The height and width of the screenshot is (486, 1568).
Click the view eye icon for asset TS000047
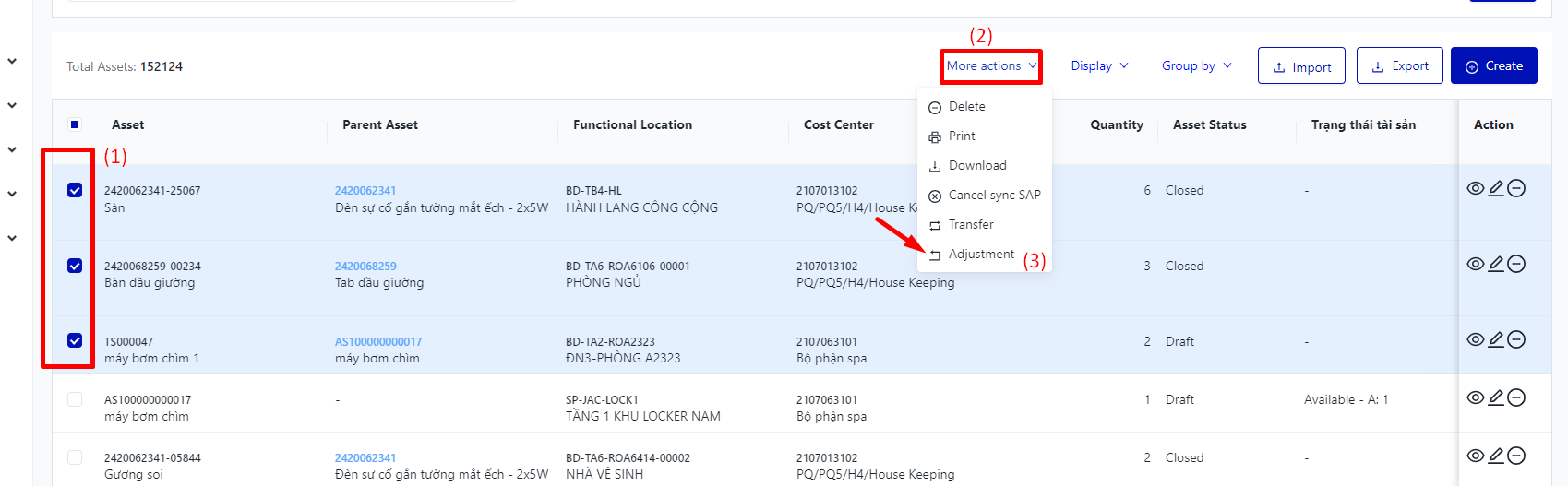1475,339
